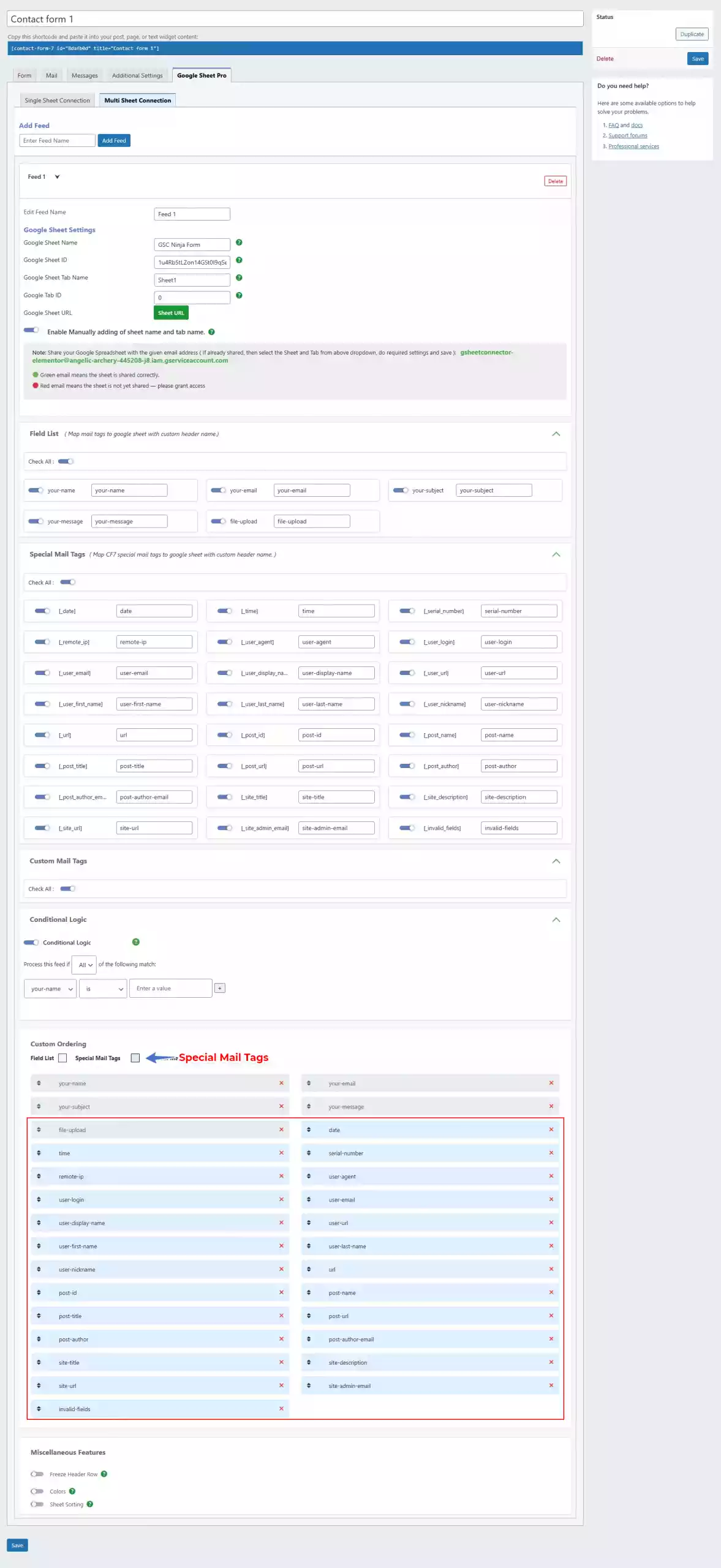Toggle the Colors feature switch

[37, 1491]
